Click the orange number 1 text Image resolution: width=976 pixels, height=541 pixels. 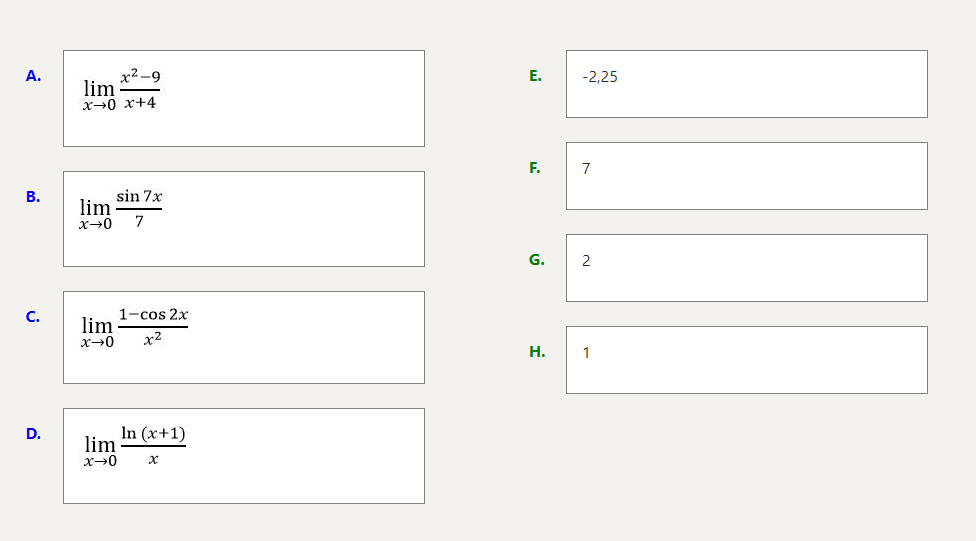(x=586, y=352)
